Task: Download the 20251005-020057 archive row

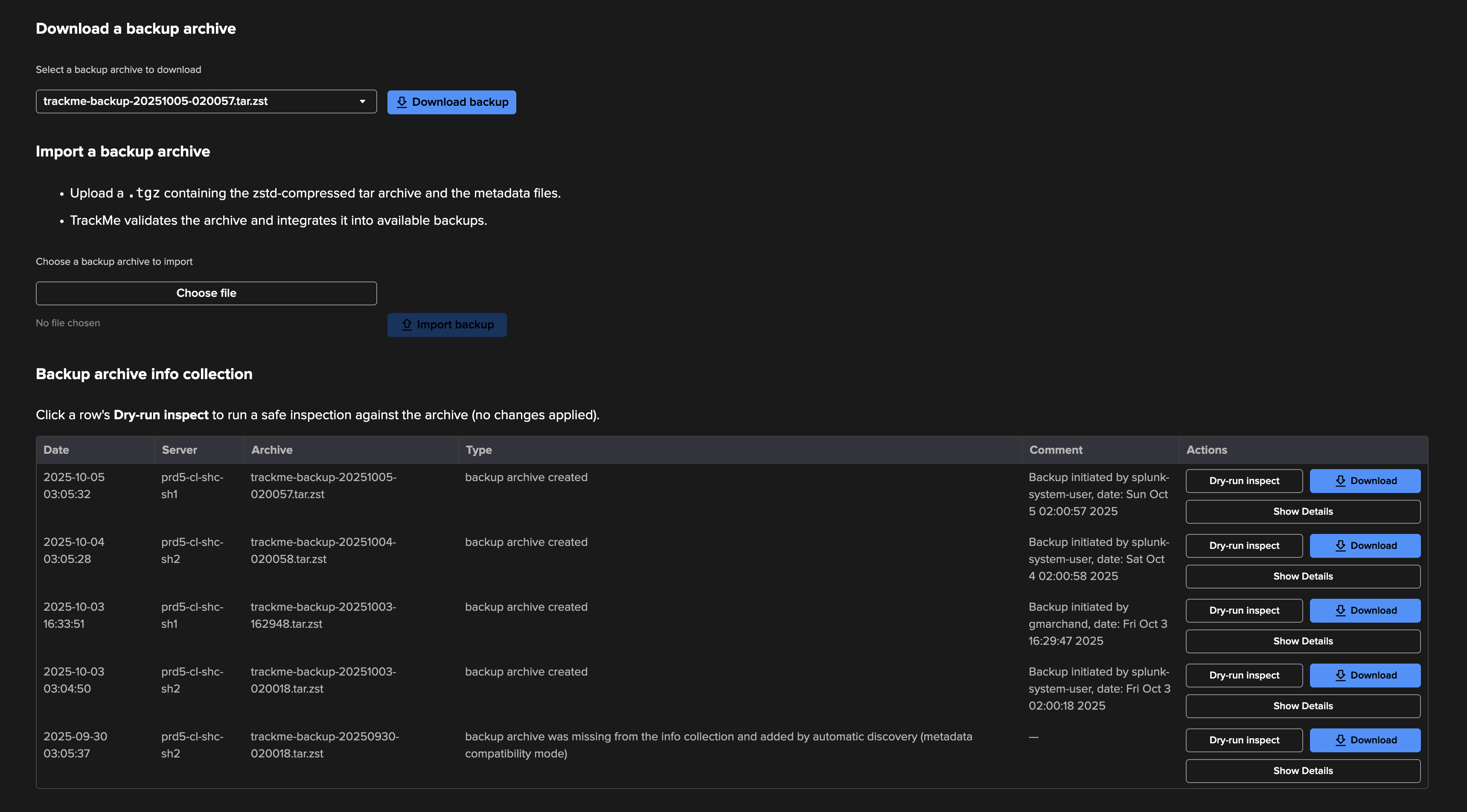Action: click(x=1365, y=481)
